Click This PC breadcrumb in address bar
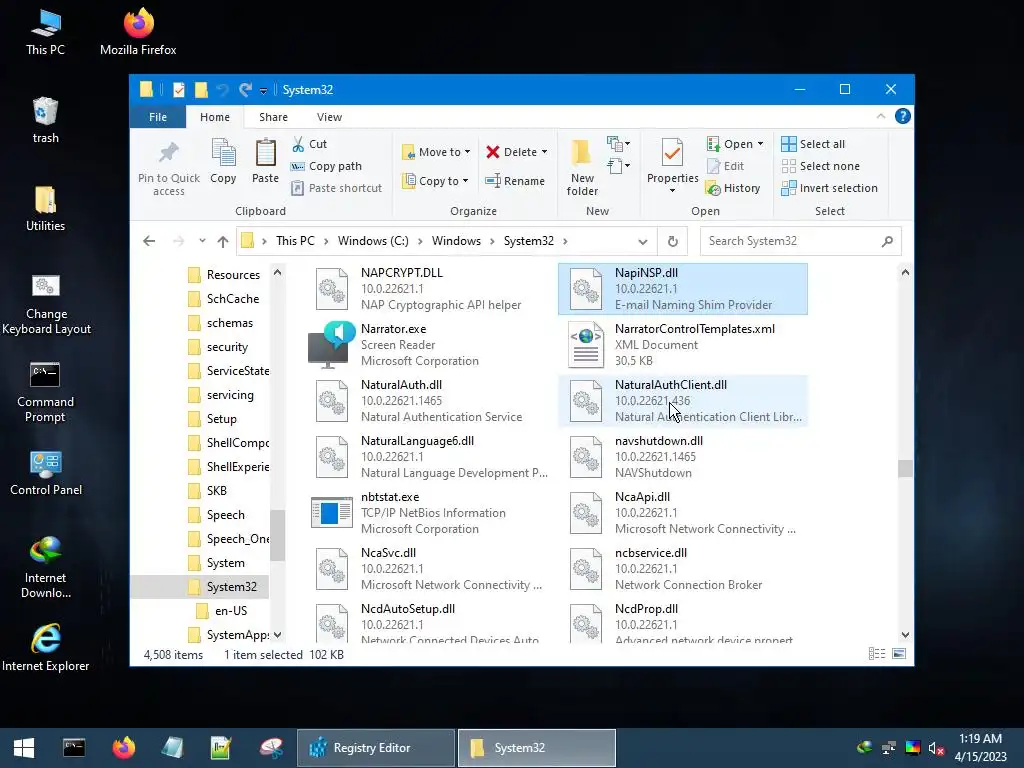Viewport: 1024px width, 768px height. point(295,241)
